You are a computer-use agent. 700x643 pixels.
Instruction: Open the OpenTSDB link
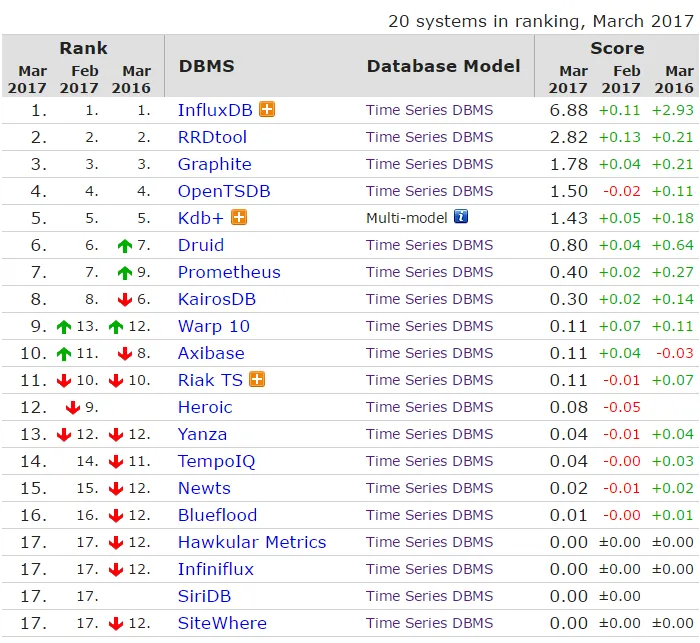(x=224, y=191)
